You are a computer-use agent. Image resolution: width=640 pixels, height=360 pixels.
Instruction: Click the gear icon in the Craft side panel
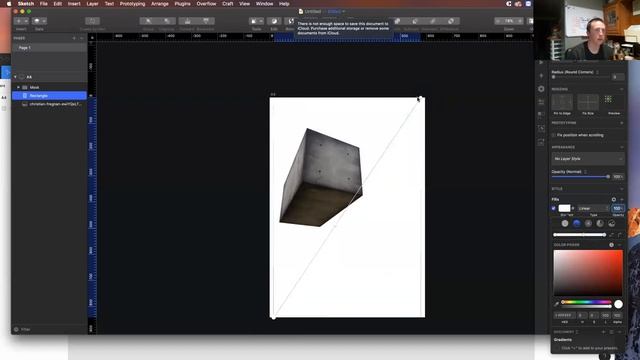[541, 89]
